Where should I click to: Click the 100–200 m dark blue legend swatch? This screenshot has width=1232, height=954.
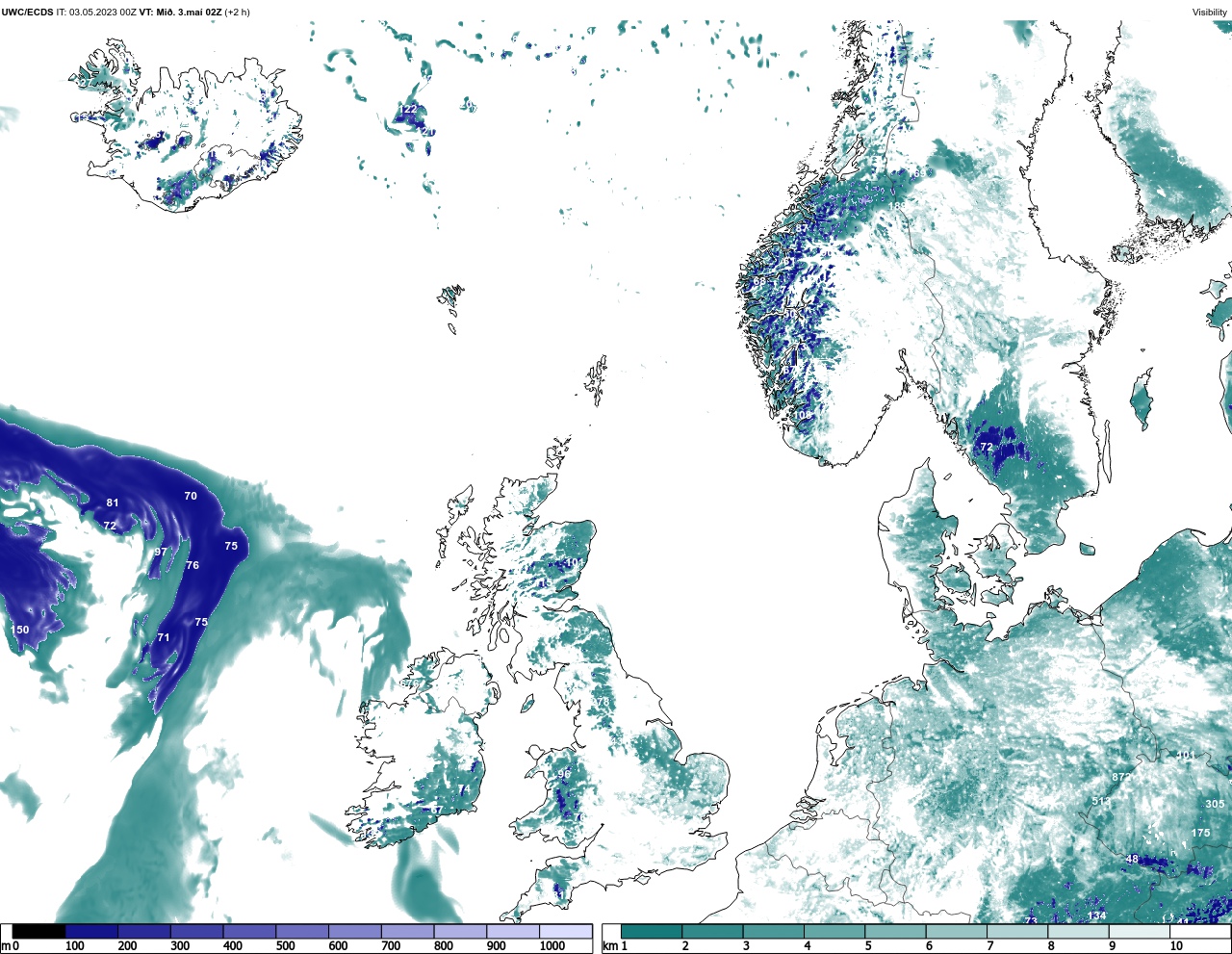pyautogui.click(x=91, y=931)
